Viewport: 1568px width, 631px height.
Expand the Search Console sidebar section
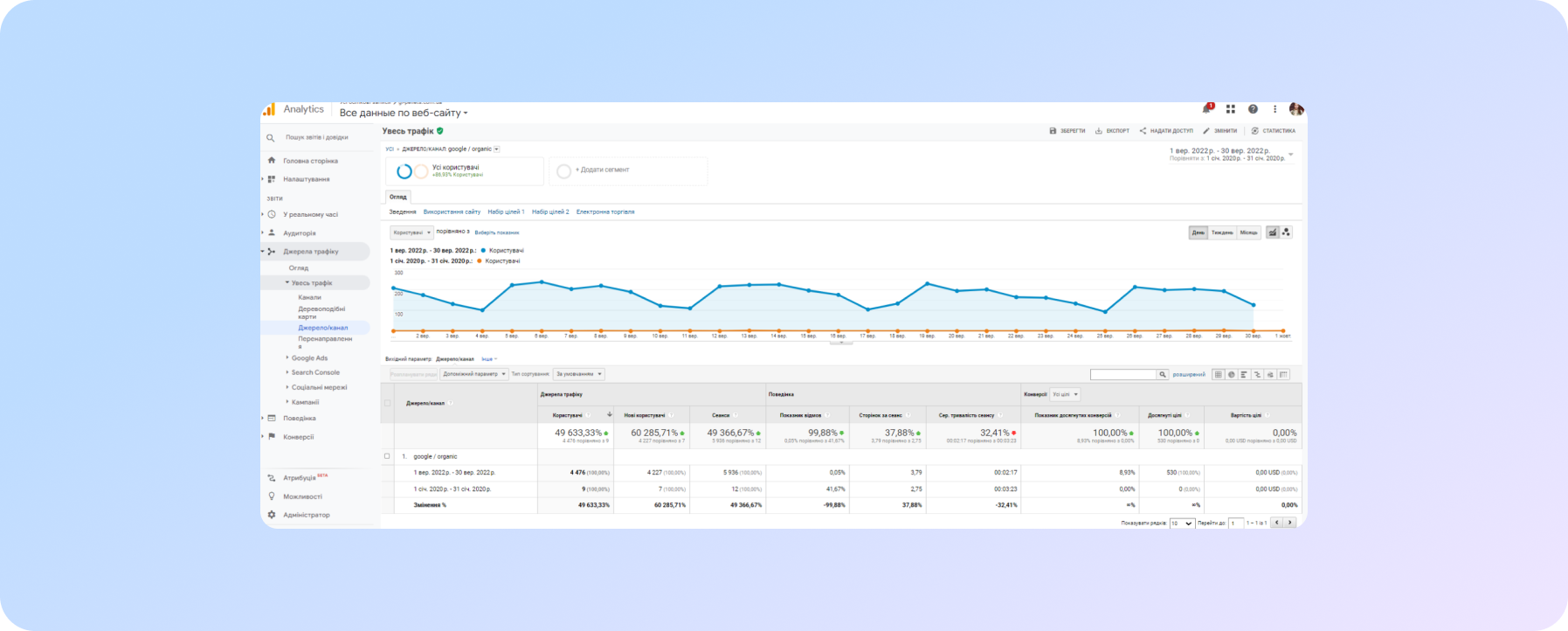coord(287,372)
